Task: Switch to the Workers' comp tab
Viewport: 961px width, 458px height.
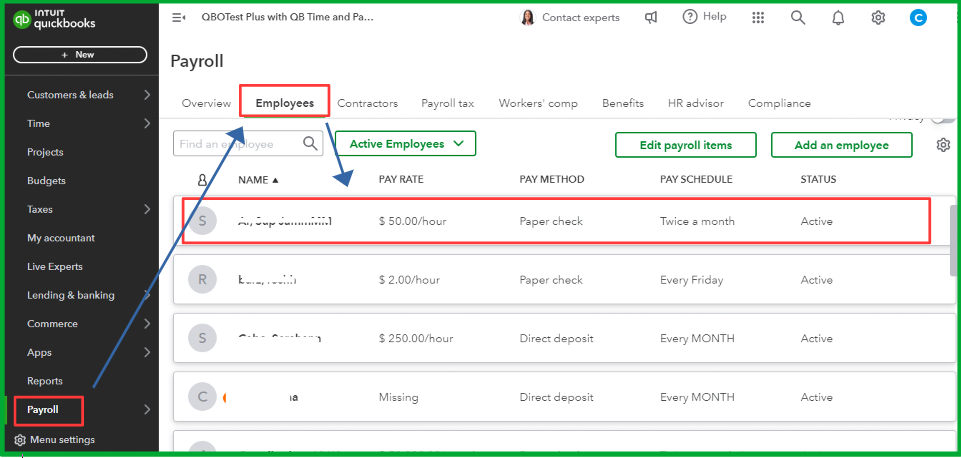Action: pyautogui.click(x=538, y=104)
